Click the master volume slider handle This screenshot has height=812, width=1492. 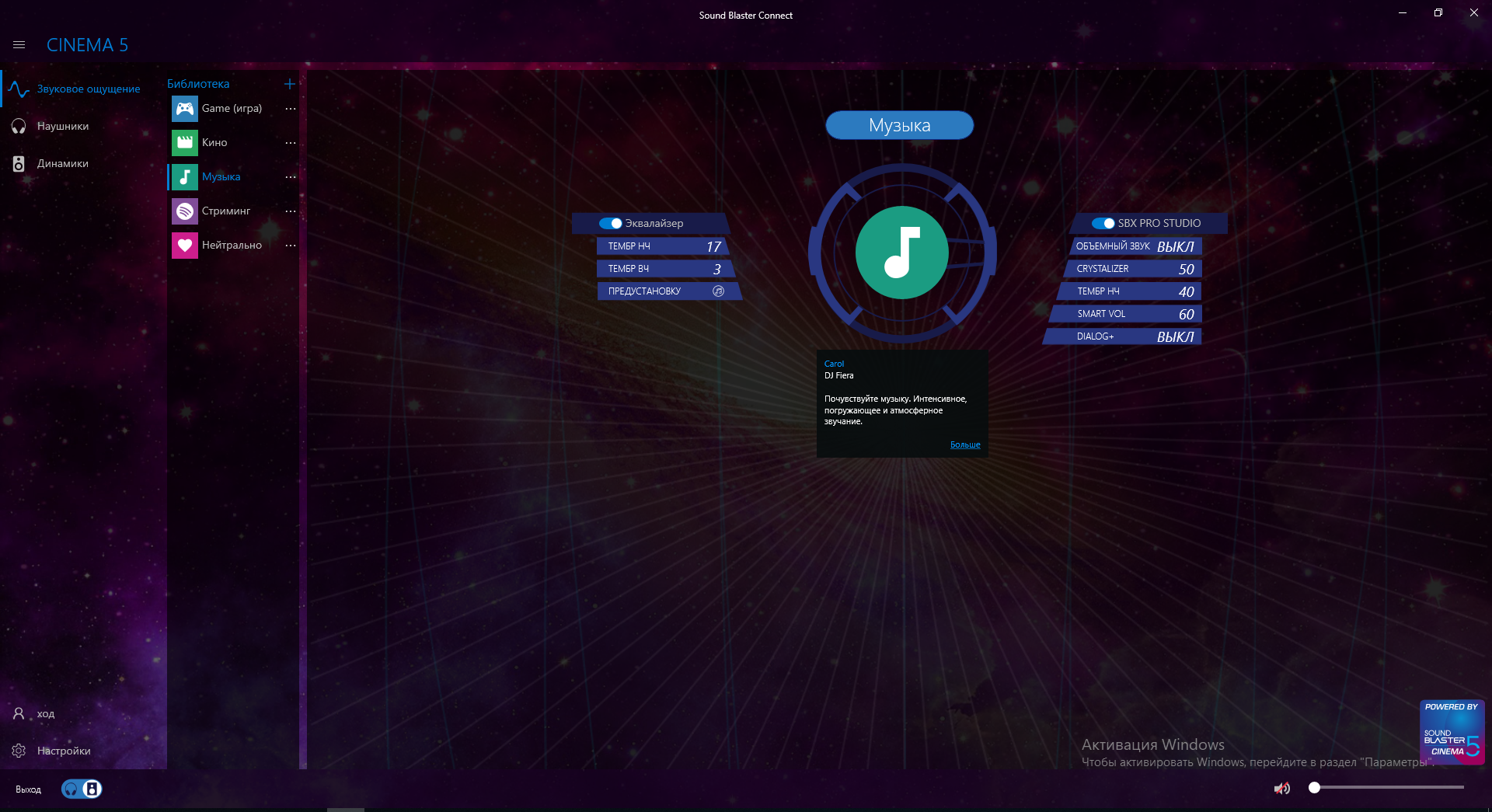(x=1314, y=788)
